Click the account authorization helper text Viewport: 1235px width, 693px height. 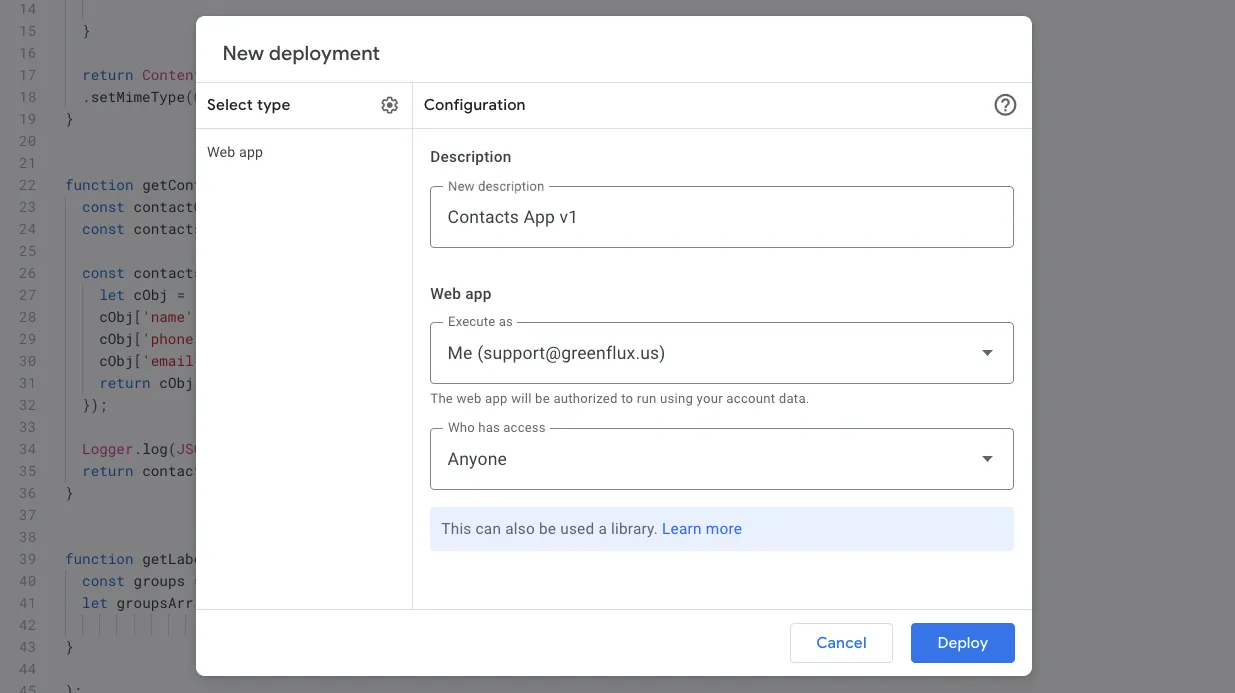(x=619, y=398)
